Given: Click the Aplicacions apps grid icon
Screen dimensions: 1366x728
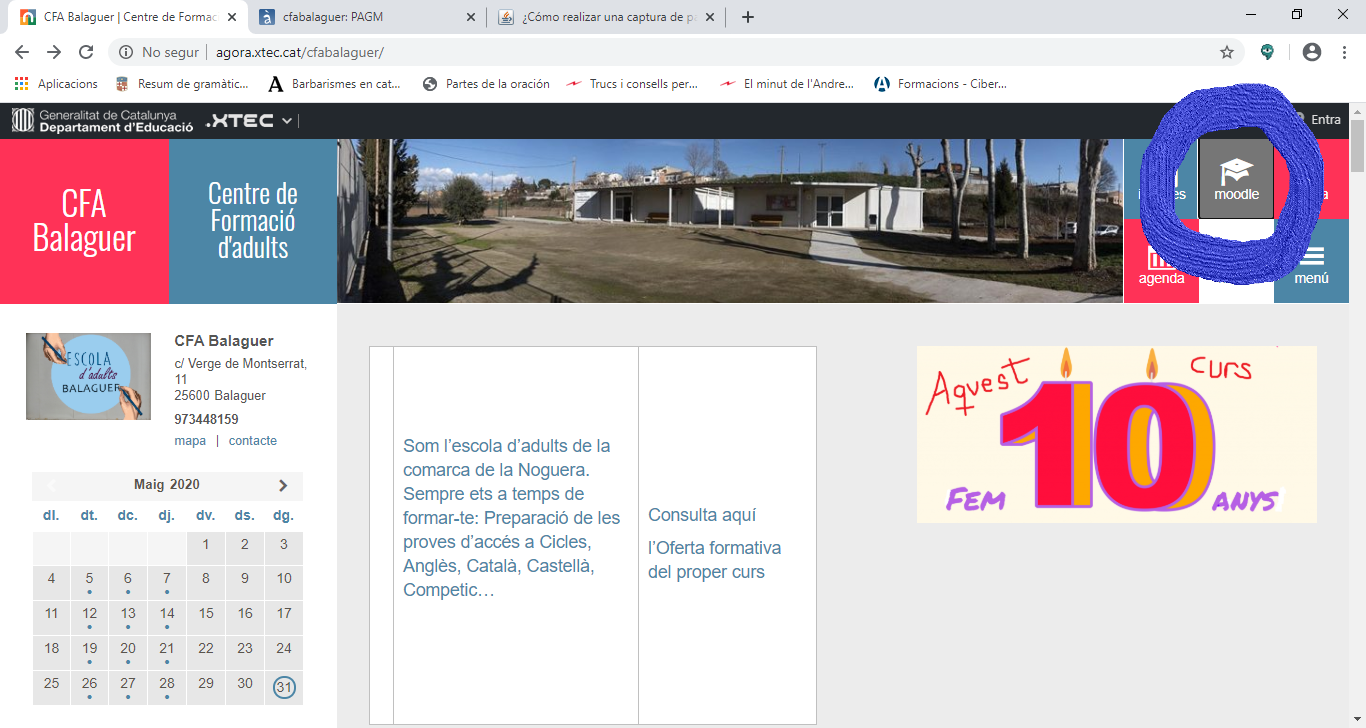Looking at the screenshot, I should pyautogui.click(x=21, y=84).
